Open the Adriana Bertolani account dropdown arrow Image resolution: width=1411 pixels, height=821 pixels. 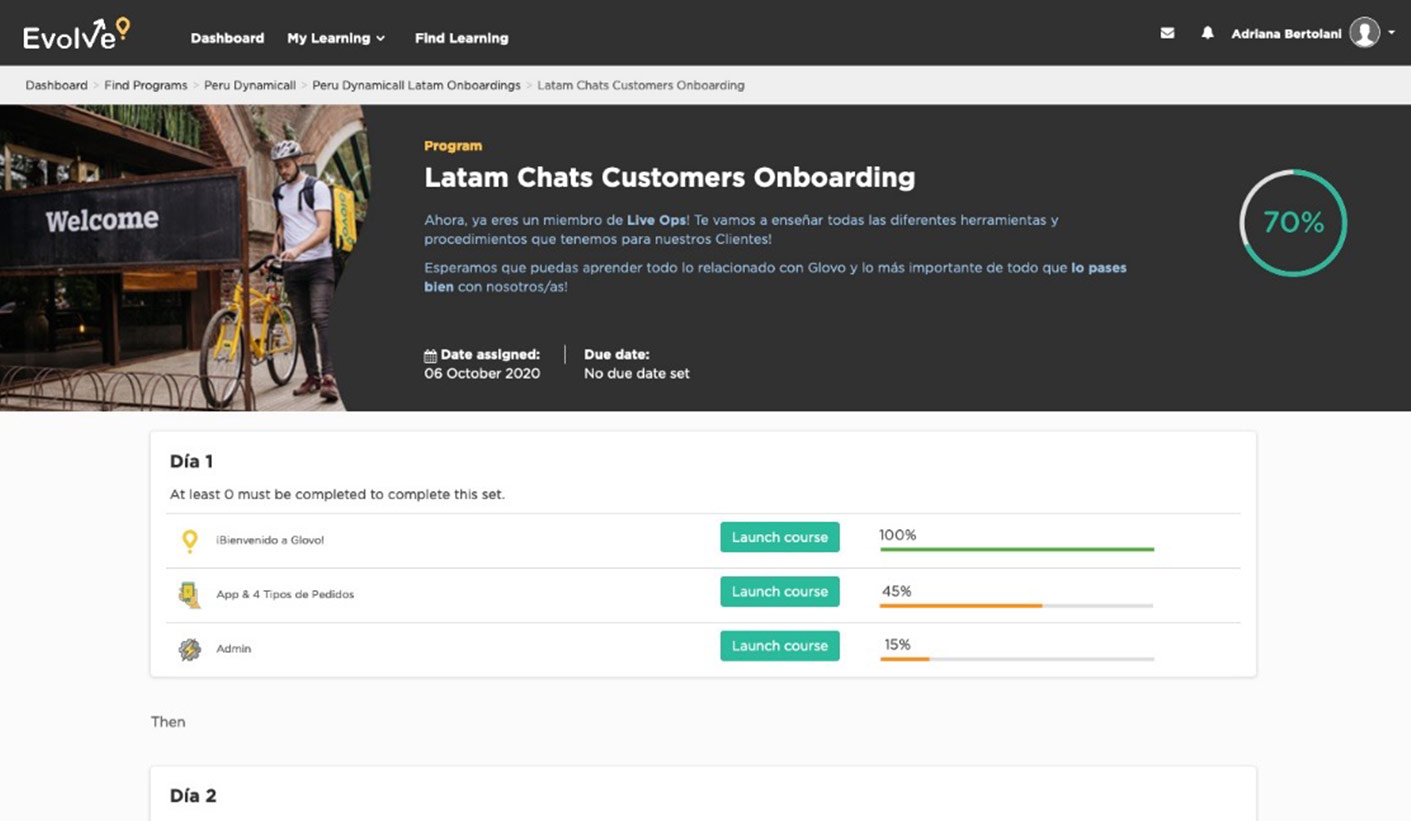(x=1391, y=33)
